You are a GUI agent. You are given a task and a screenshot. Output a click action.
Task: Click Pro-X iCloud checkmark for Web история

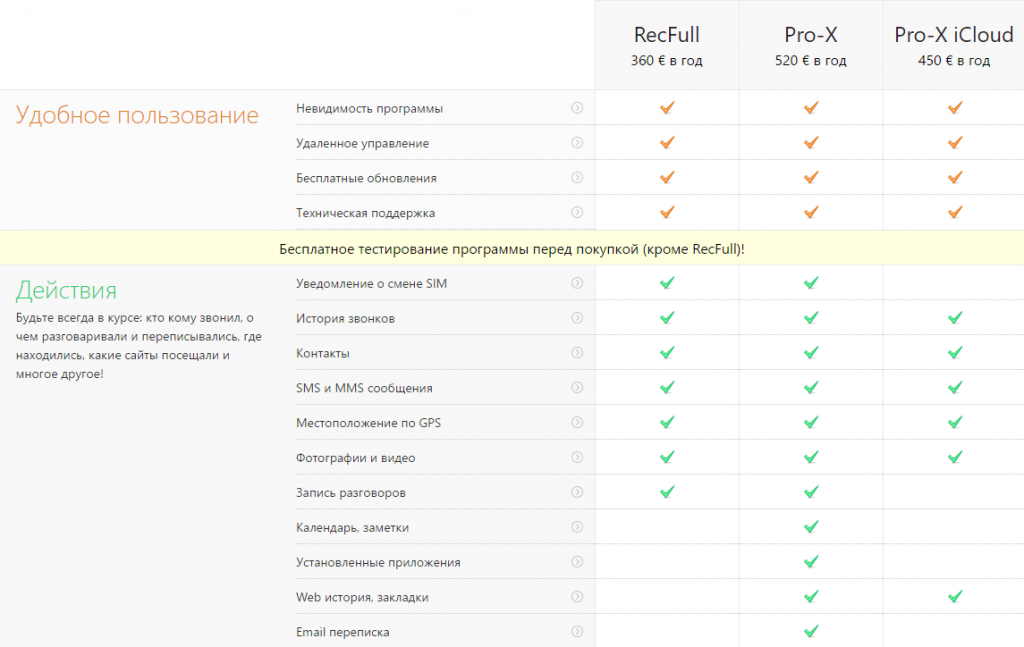click(x=955, y=597)
